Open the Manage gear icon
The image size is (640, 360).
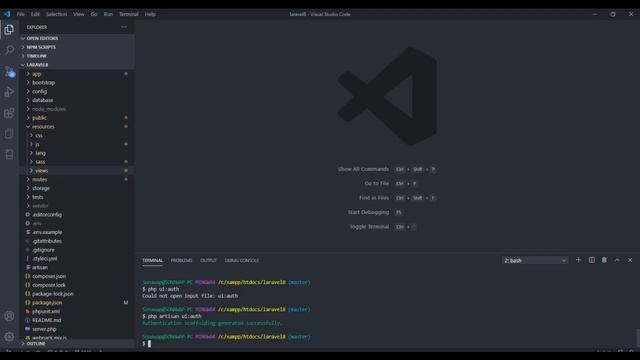9,337
